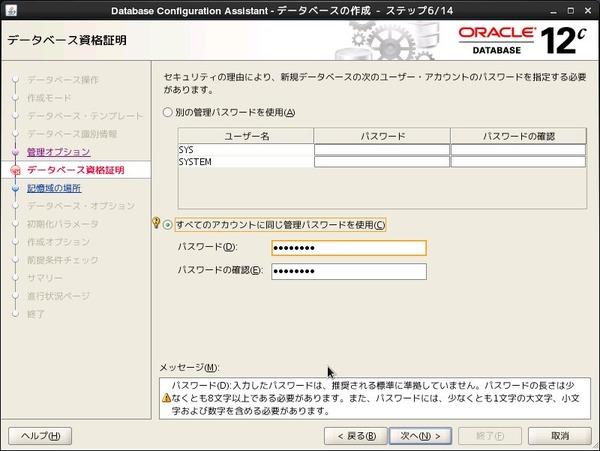Close the Database Configuration Assistant window
This screenshot has height=451, width=600.
[588, 11]
